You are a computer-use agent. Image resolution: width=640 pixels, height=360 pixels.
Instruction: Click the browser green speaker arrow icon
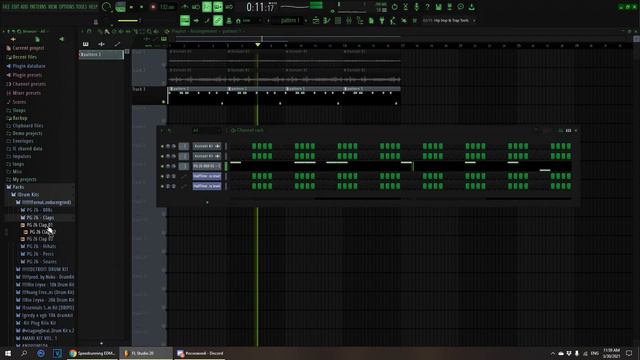click(61, 39)
